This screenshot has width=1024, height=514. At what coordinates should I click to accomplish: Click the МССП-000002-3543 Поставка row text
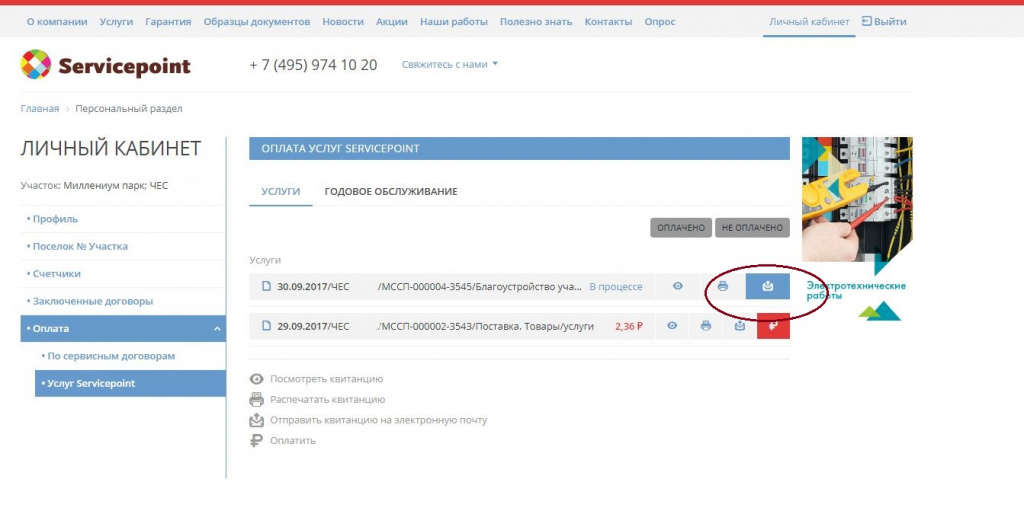pyautogui.click(x=485, y=326)
